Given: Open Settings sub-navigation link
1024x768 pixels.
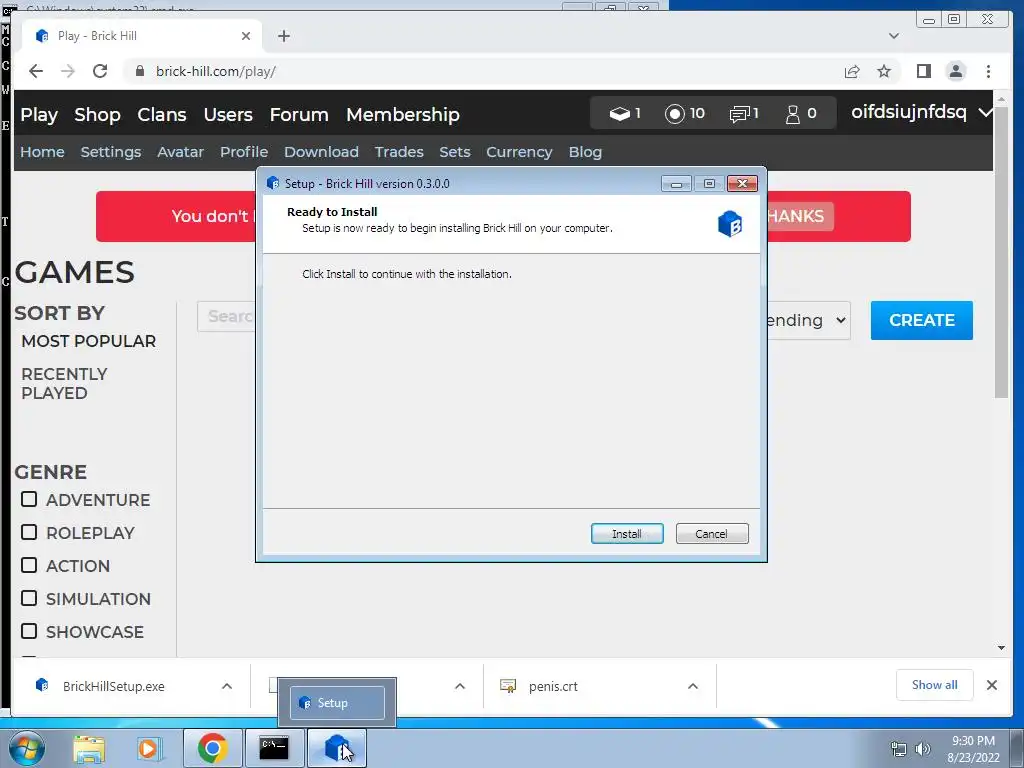Looking at the screenshot, I should pyautogui.click(x=111, y=152).
